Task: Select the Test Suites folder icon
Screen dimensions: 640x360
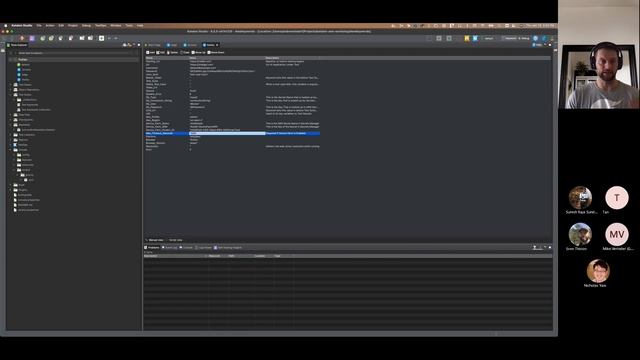Action: click(16, 95)
